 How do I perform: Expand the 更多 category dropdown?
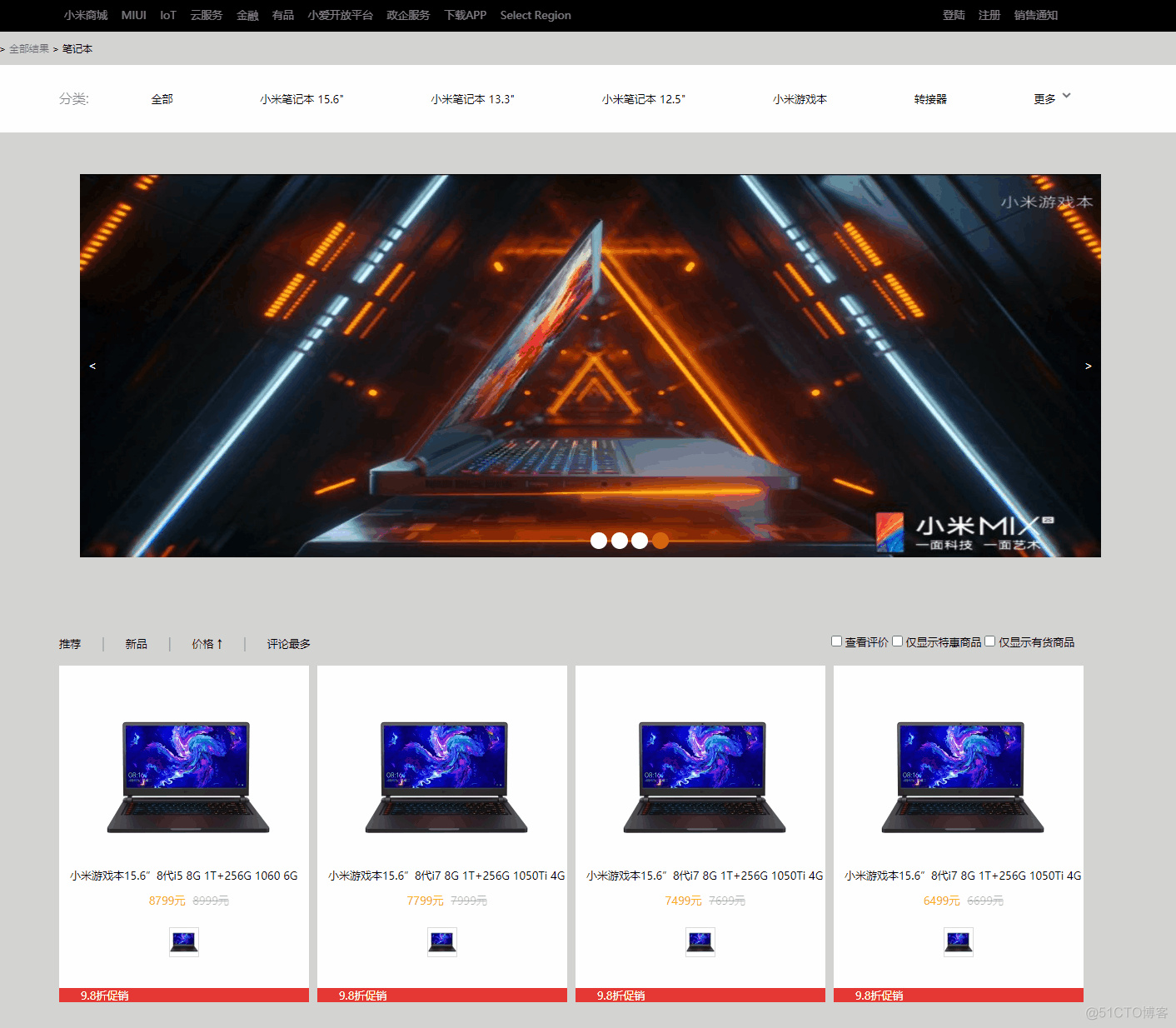pyautogui.click(x=1052, y=98)
